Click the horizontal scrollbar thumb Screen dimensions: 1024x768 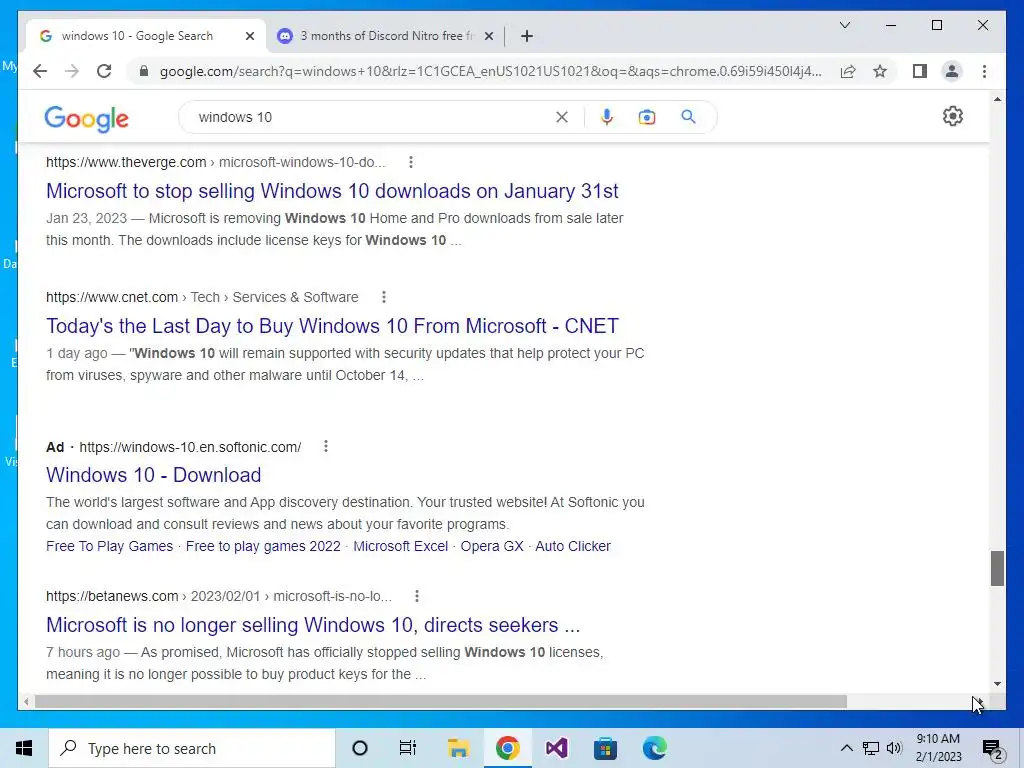[x=440, y=701]
